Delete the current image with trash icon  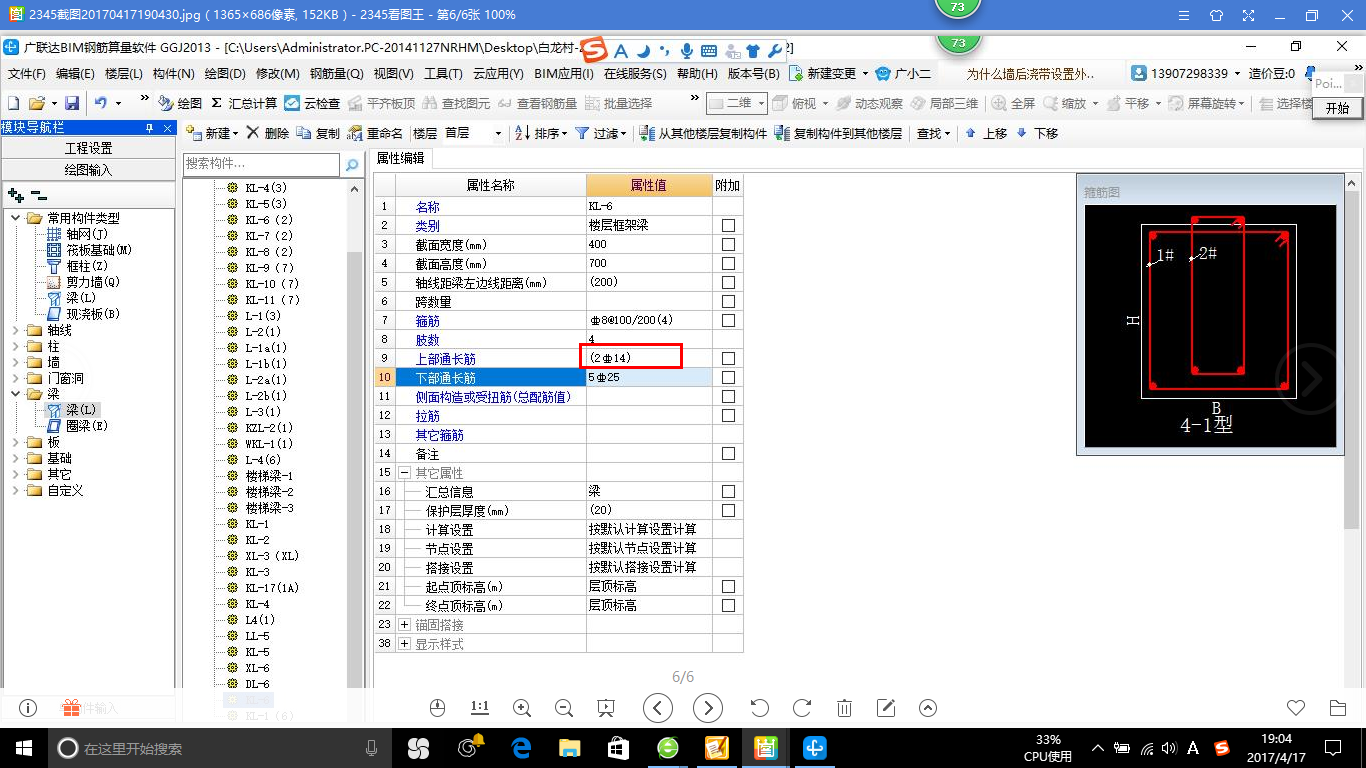click(844, 708)
